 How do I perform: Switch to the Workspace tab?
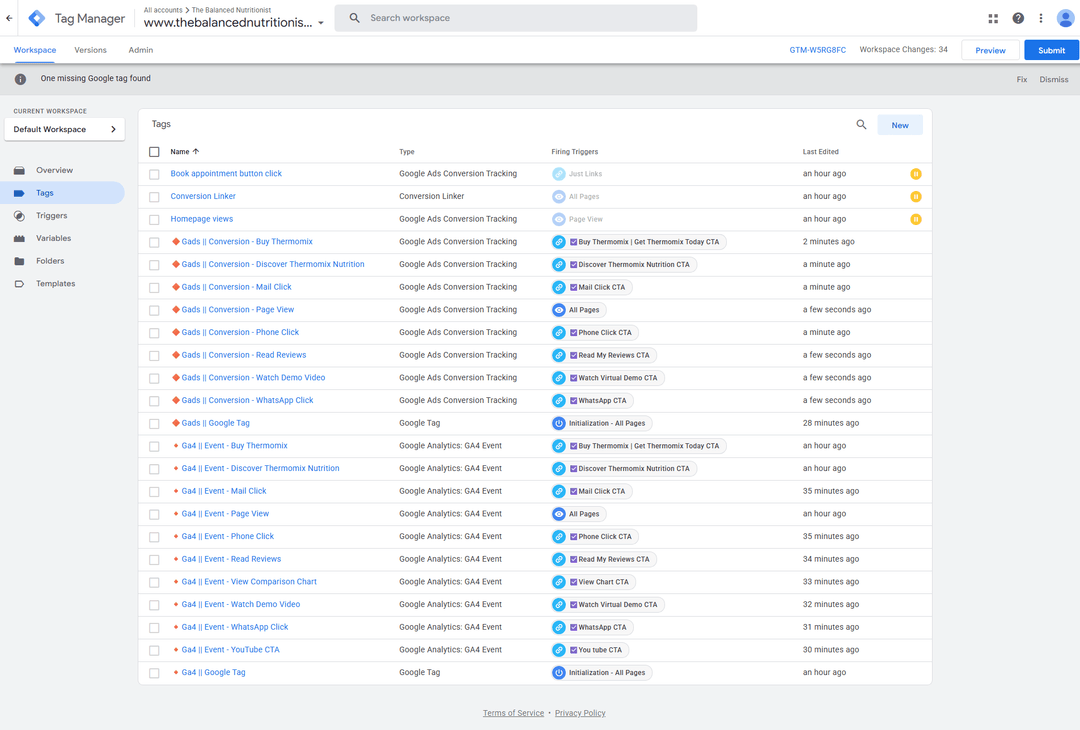35,50
